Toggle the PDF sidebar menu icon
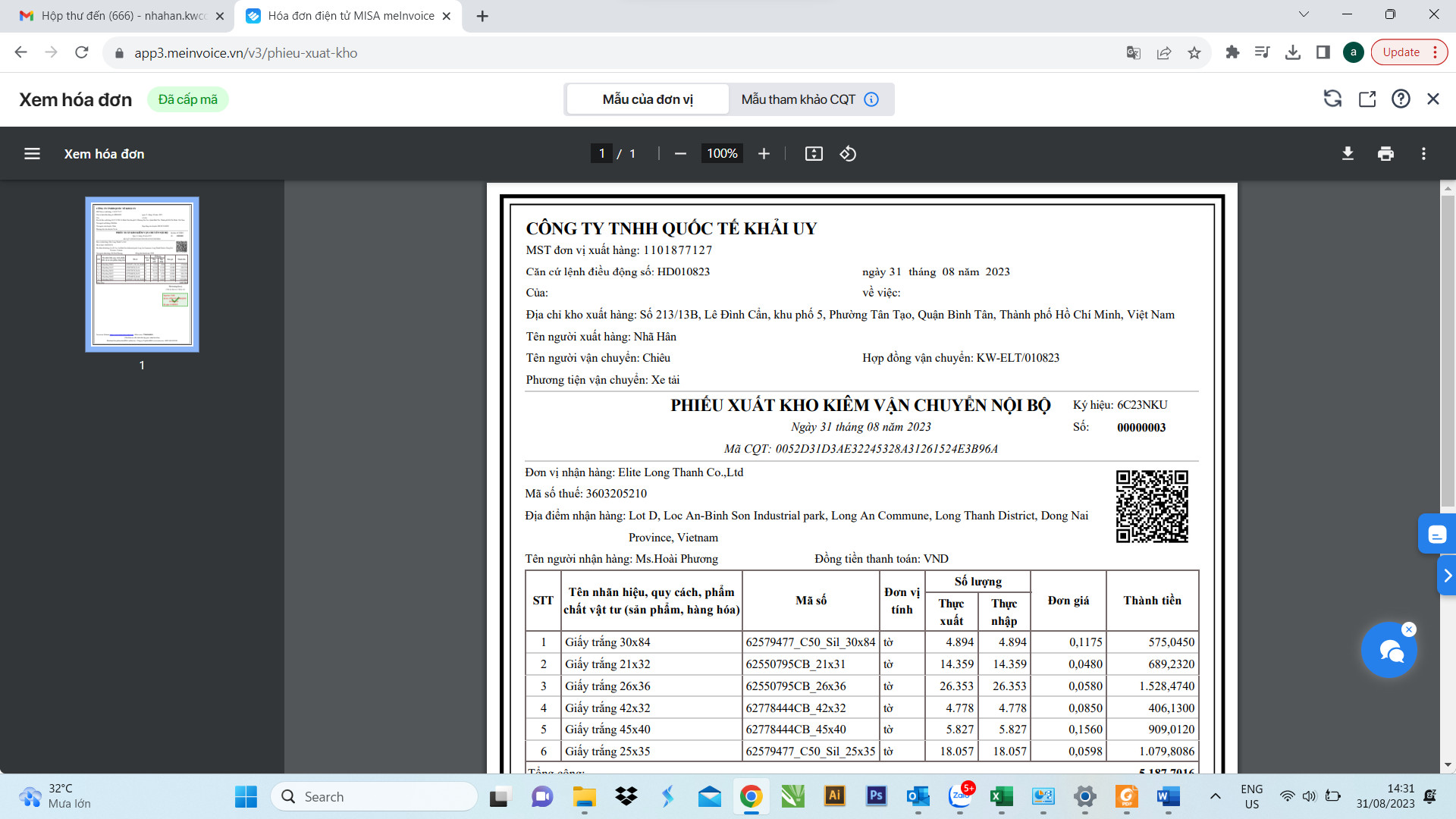1456x819 pixels. click(x=32, y=154)
